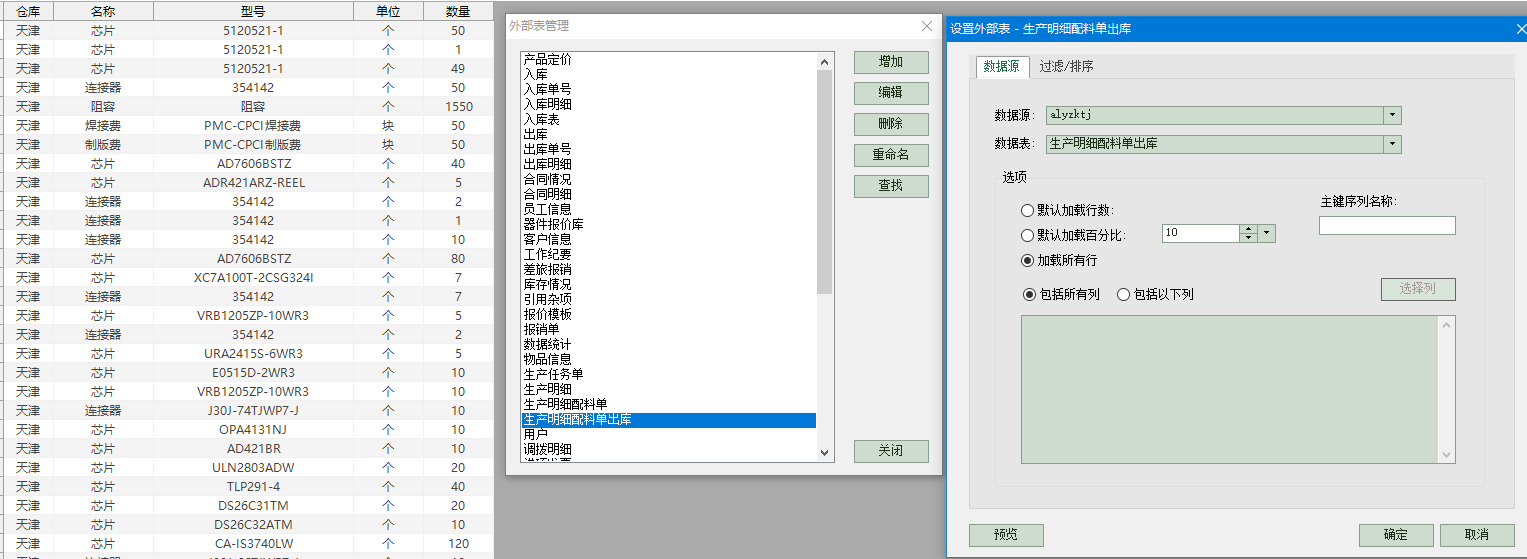Viewport: 1527px width, 559px height.
Task: Click column list box scroll-up arrow
Action: click(x=1446, y=324)
